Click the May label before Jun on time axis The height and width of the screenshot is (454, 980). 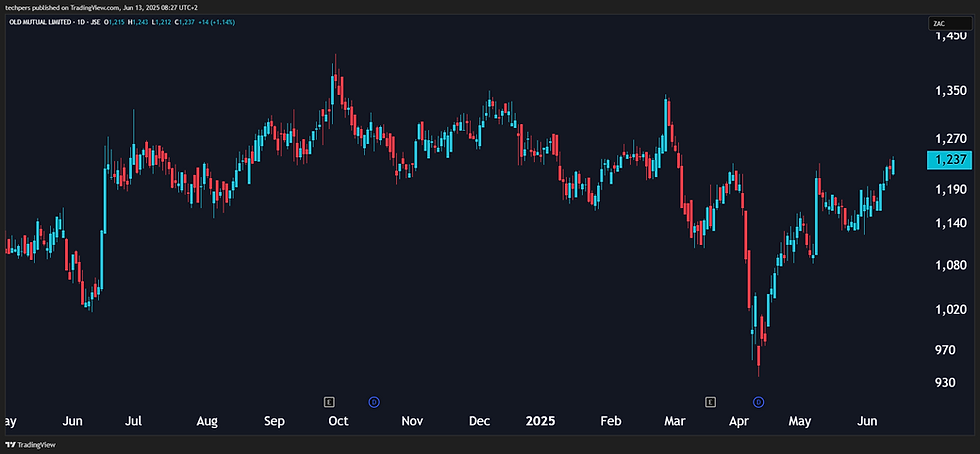(x=801, y=421)
